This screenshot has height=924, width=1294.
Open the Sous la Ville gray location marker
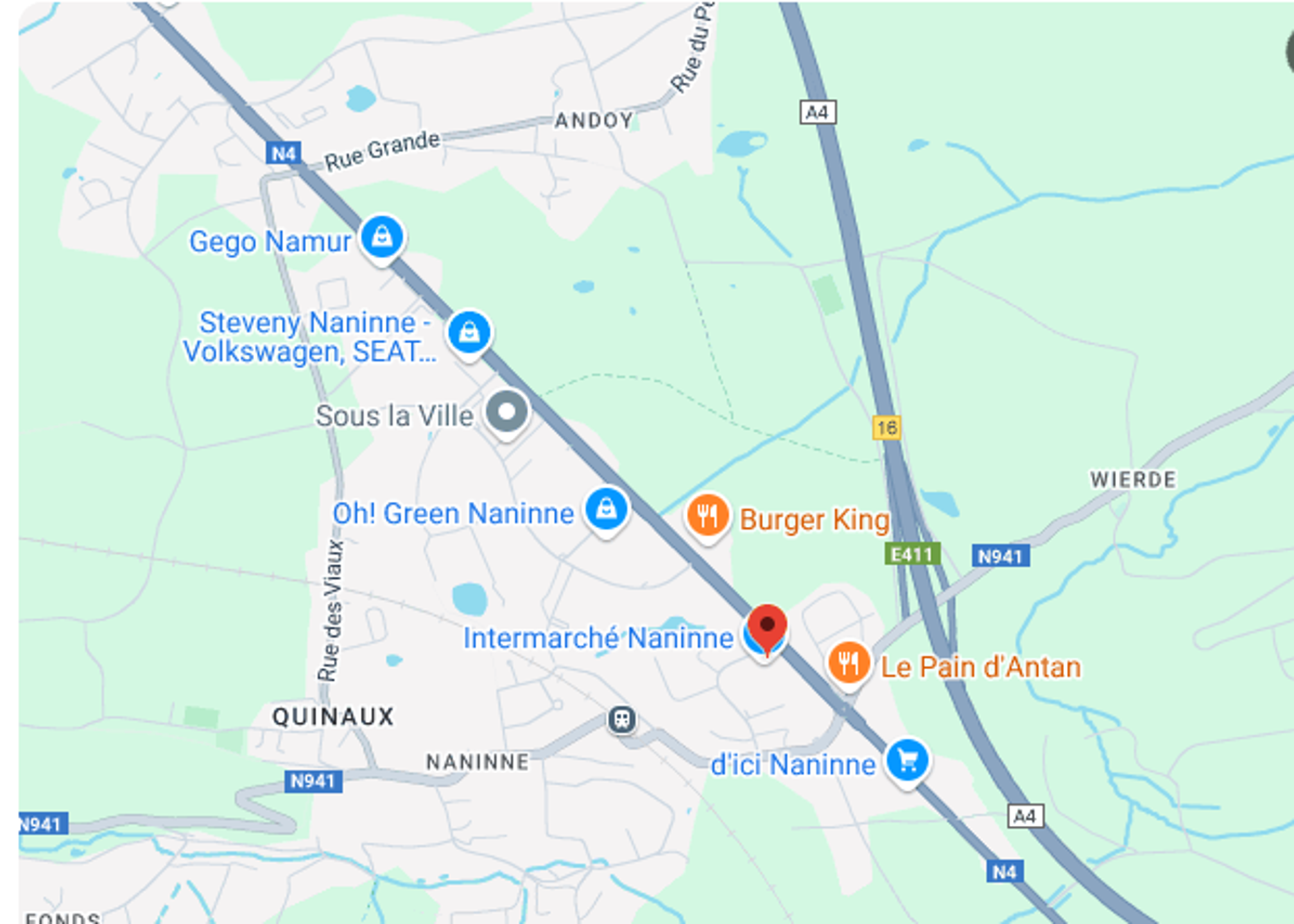[507, 413]
